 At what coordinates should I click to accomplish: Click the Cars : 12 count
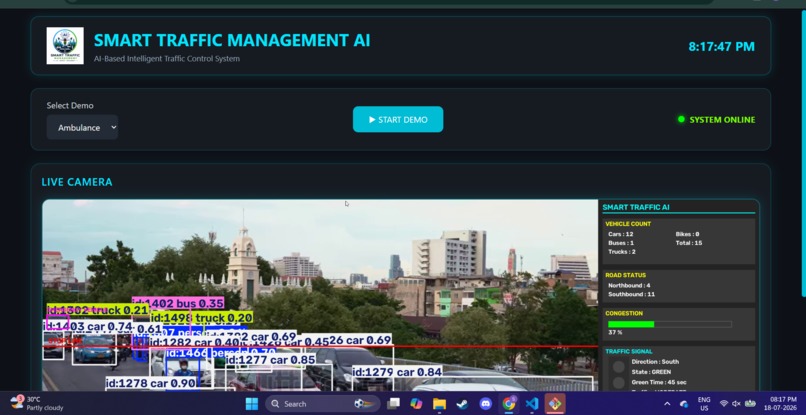(620, 234)
